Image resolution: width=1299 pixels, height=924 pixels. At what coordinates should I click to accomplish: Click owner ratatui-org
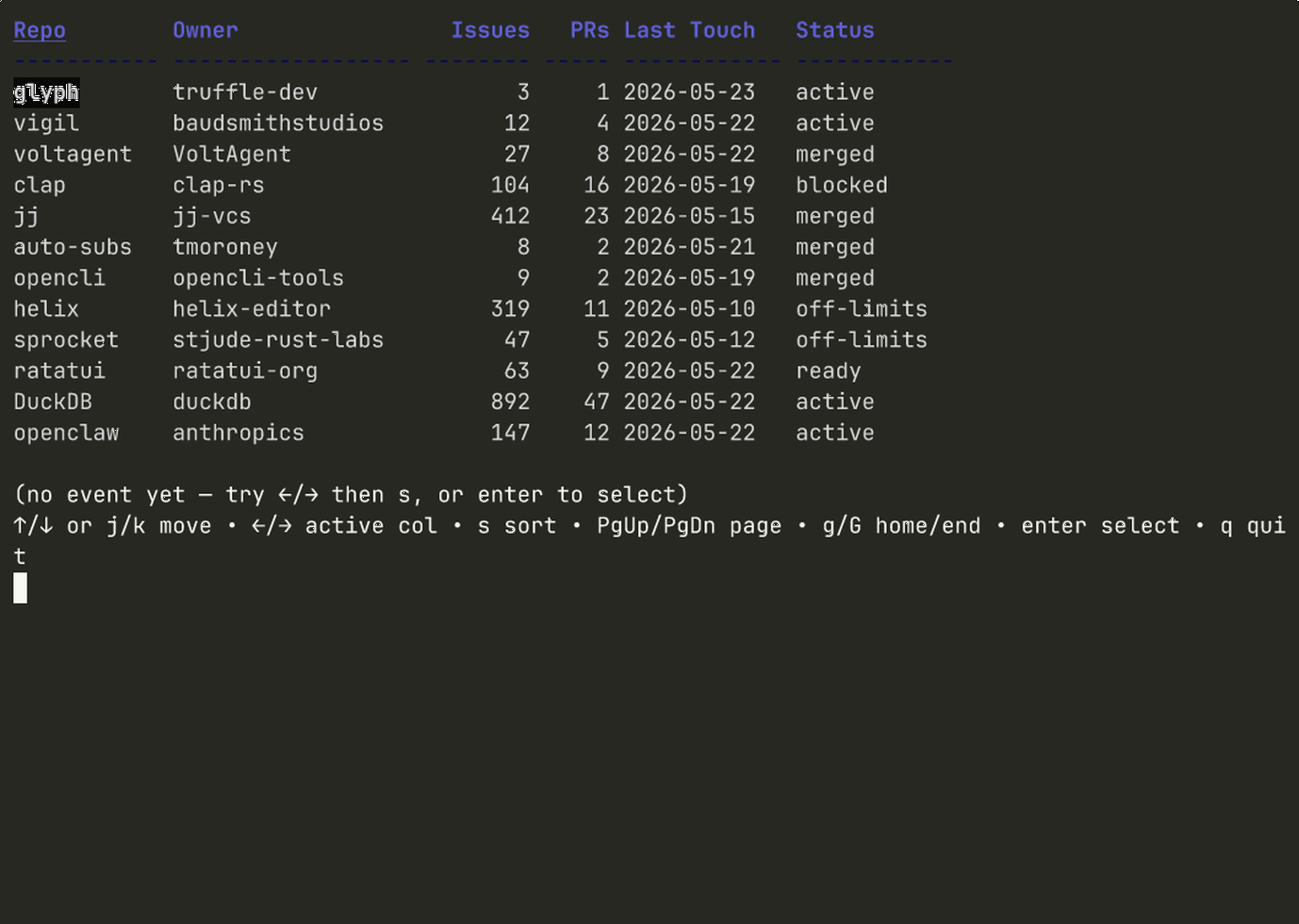tap(245, 371)
